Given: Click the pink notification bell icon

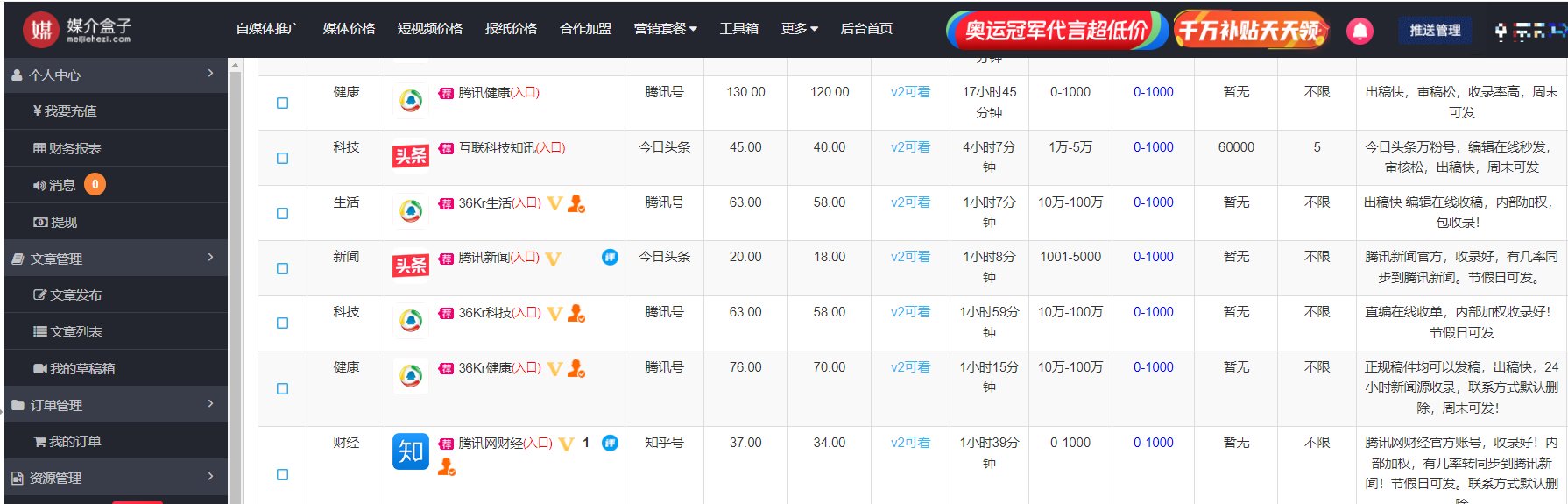Looking at the screenshot, I should (x=1360, y=31).
